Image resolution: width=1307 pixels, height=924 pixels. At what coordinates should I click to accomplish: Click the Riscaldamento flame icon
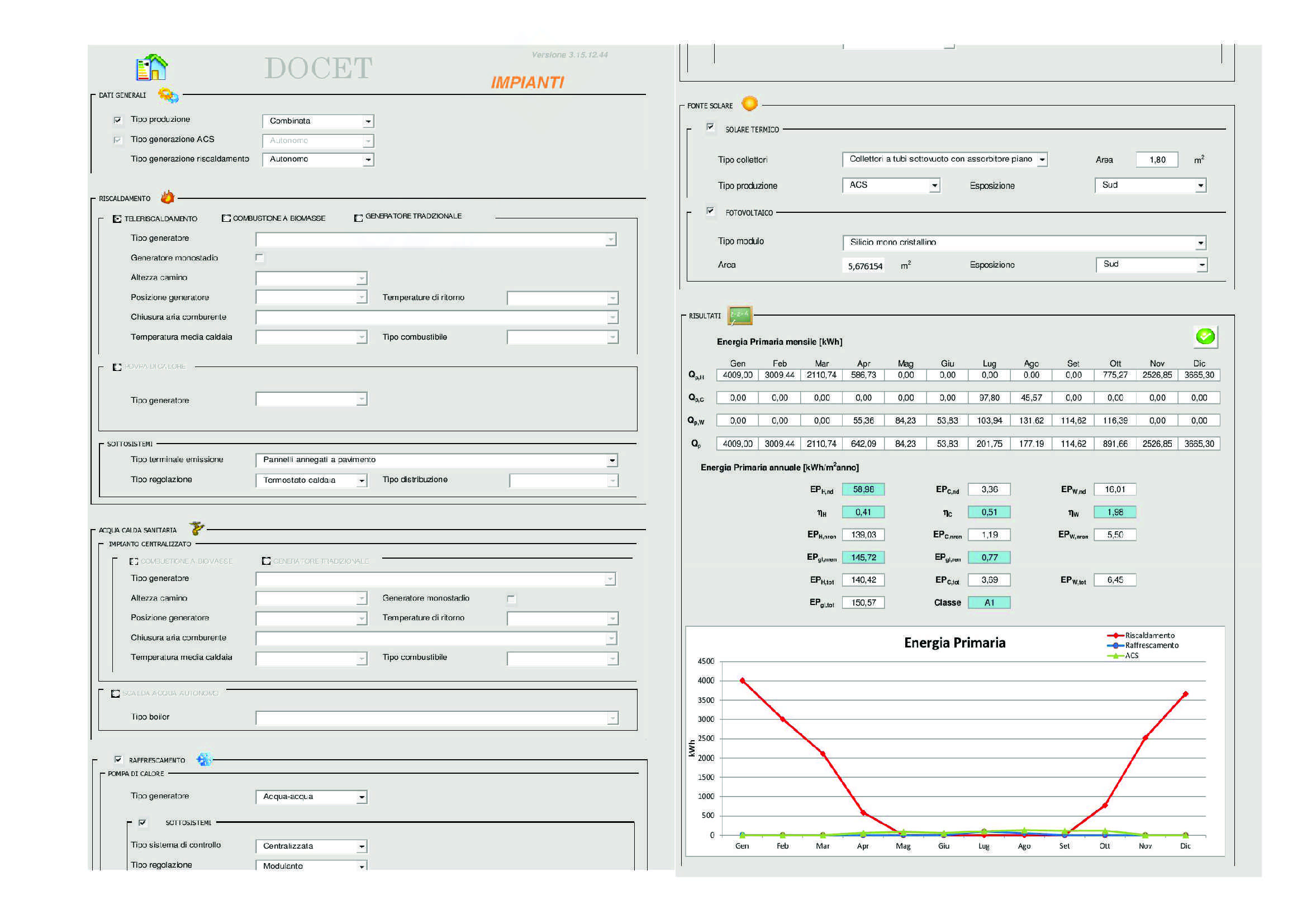(x=168, y=197)
